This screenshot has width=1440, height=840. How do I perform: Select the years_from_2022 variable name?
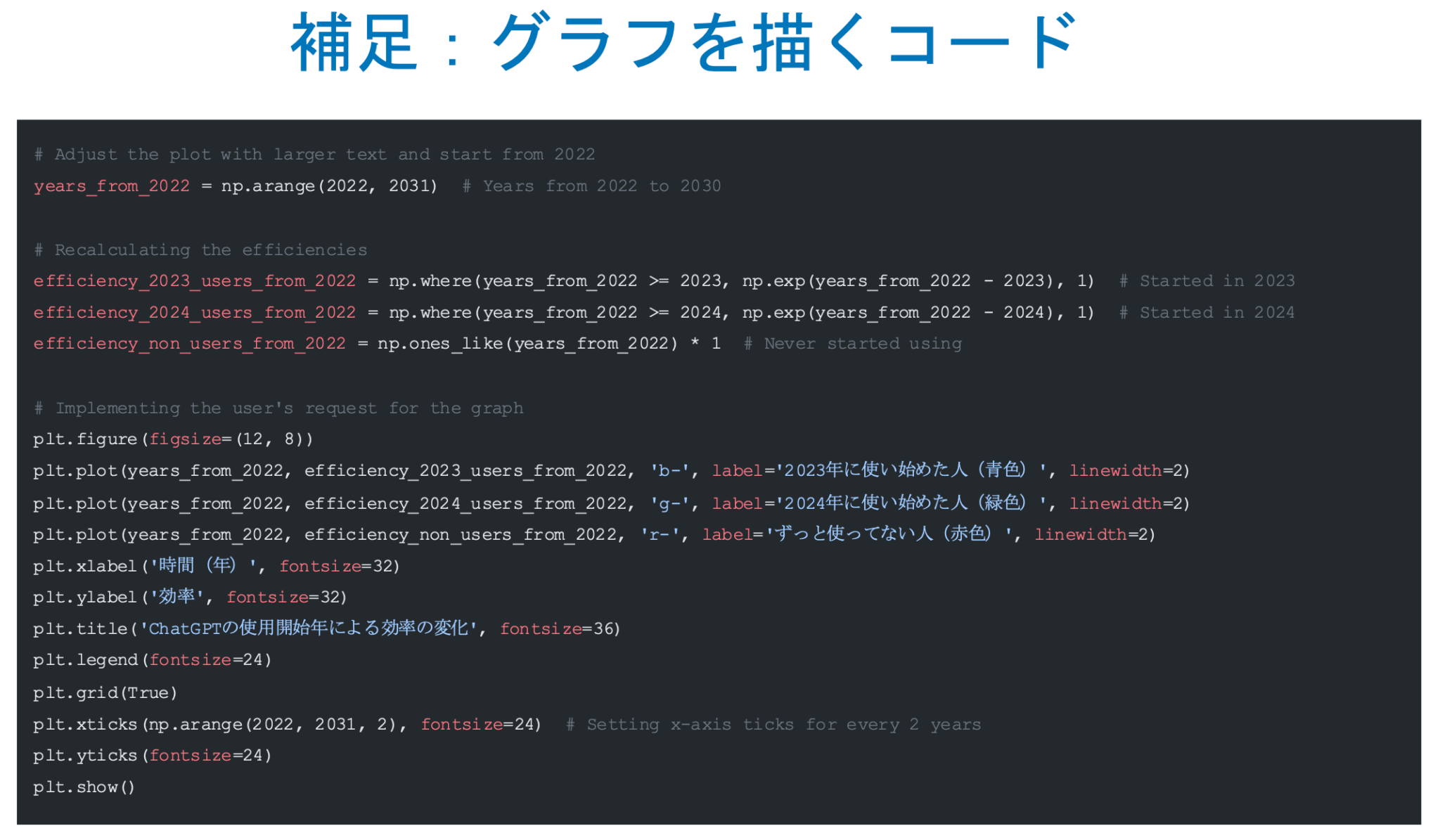point(111,186)
